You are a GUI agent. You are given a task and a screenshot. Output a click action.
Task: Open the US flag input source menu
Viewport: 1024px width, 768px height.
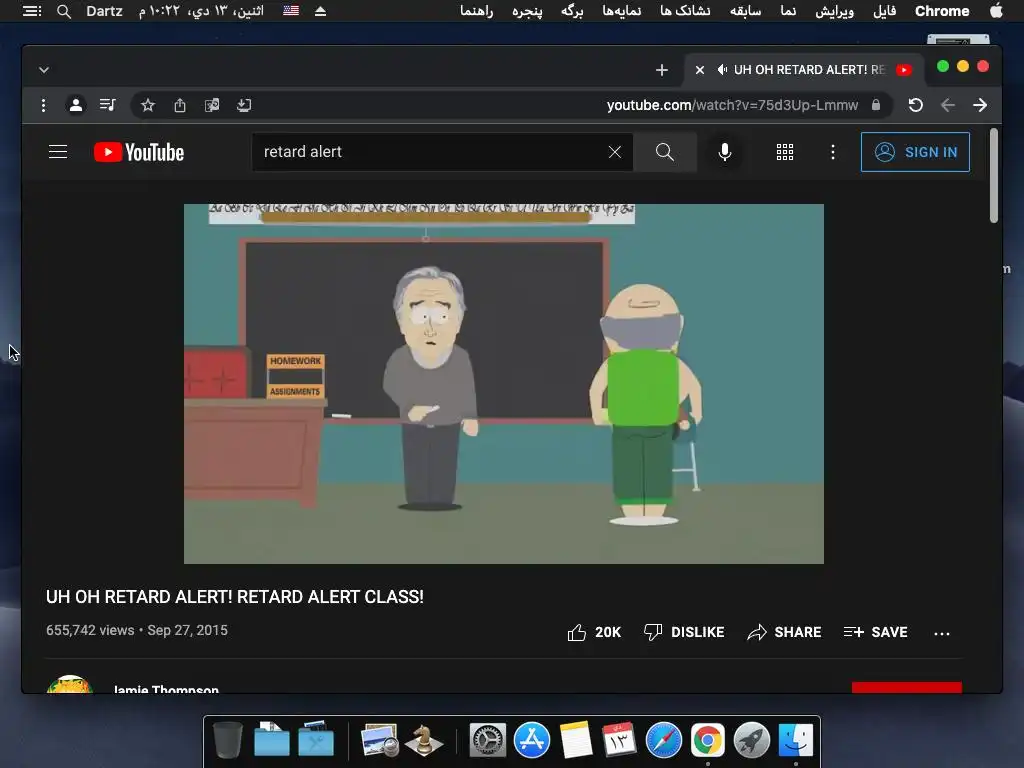point(291,10)
